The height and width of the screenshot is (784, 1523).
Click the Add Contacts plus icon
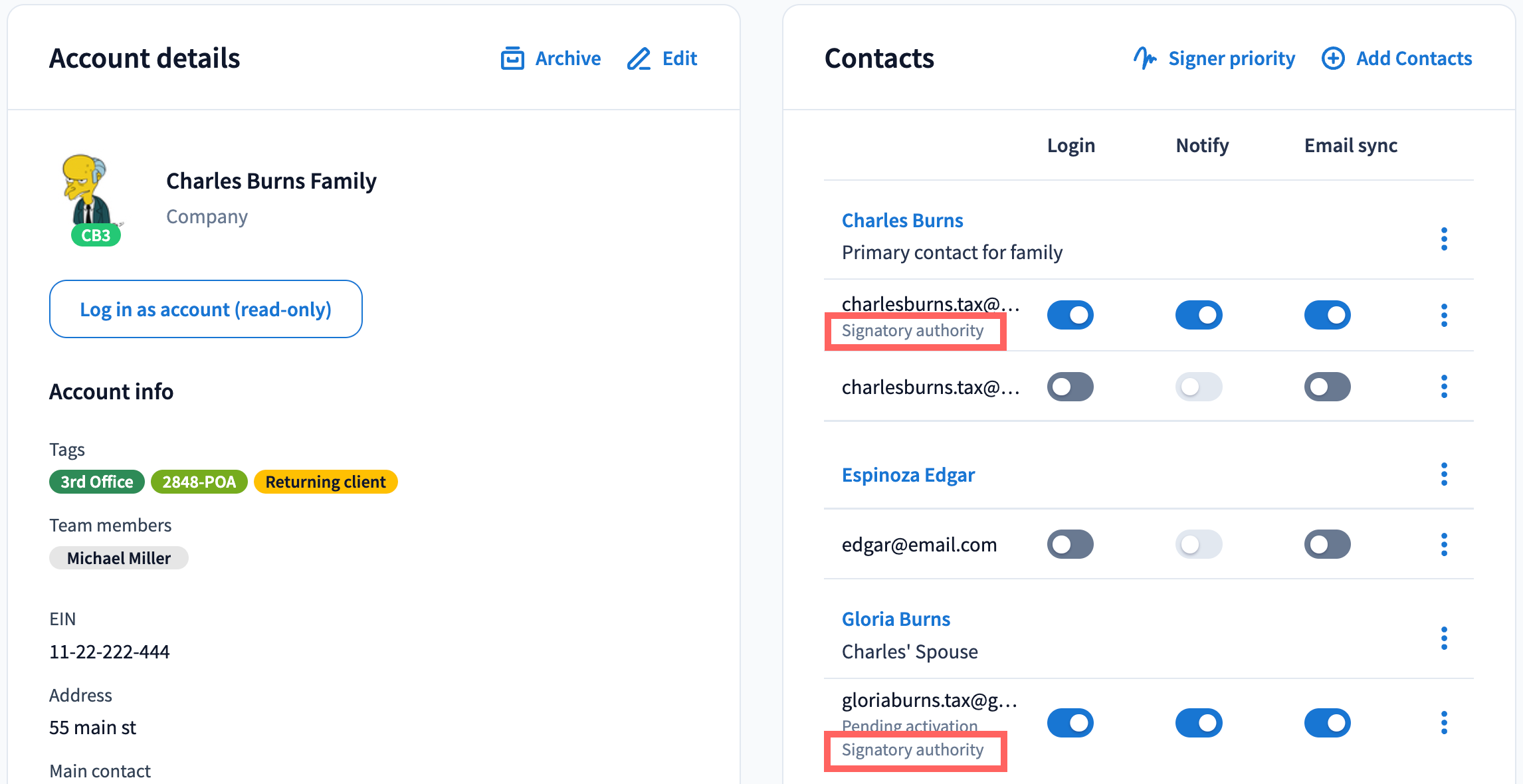click(1333, 58)
